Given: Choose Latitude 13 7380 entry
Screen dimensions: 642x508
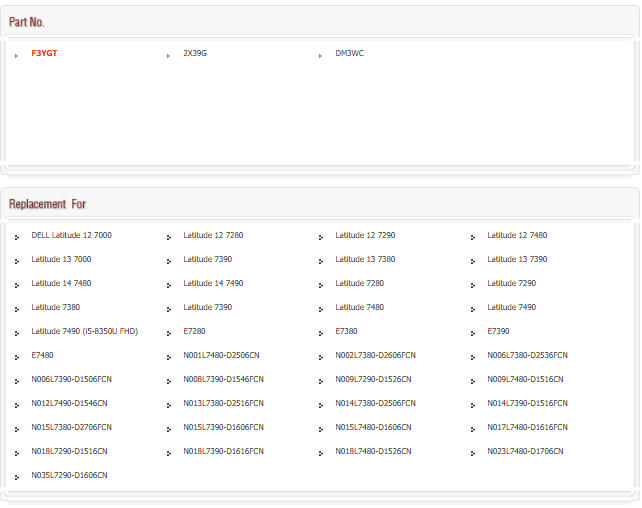Looking at the screenshot, I should tap(365, 260).
